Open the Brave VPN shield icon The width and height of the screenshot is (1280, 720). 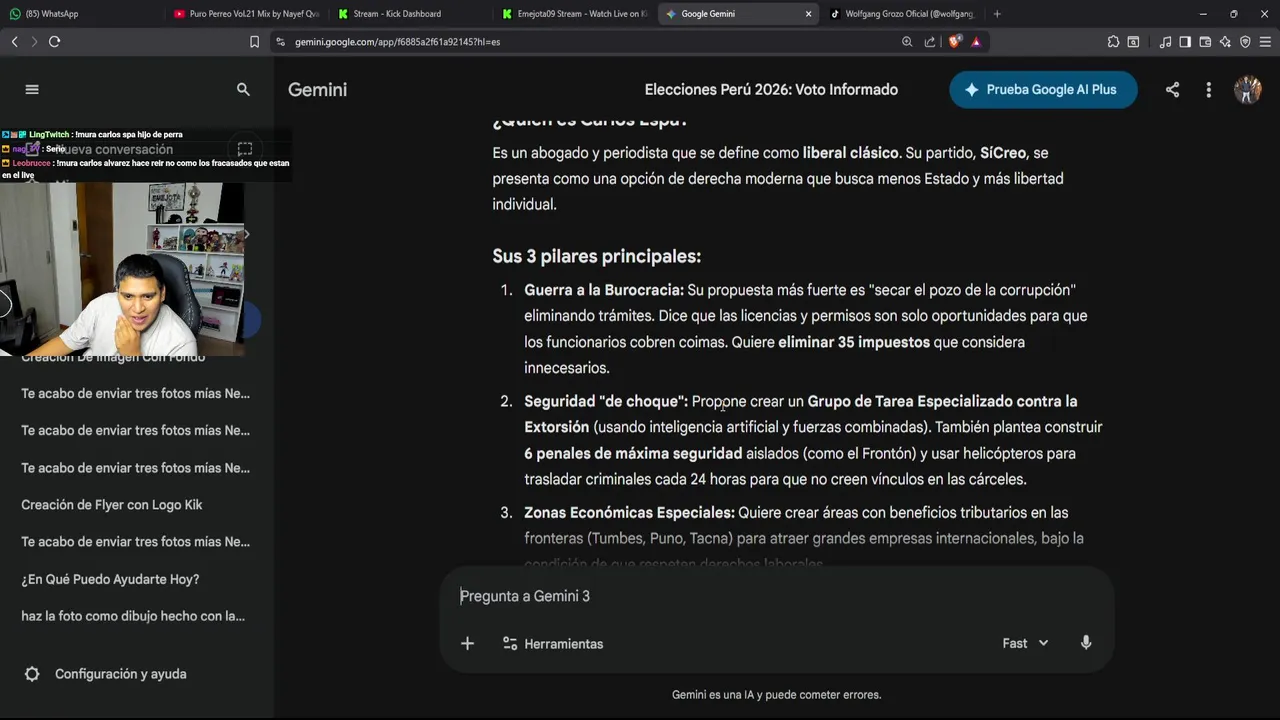tap(1245, 41)
